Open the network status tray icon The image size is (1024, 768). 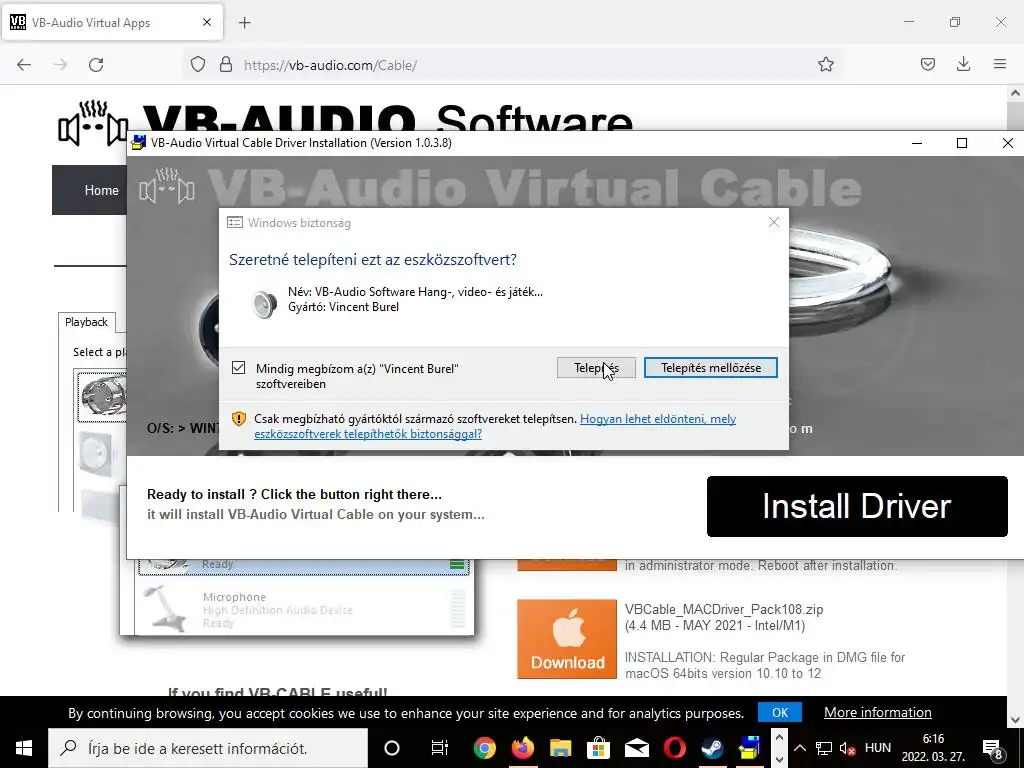coord(824,748)
